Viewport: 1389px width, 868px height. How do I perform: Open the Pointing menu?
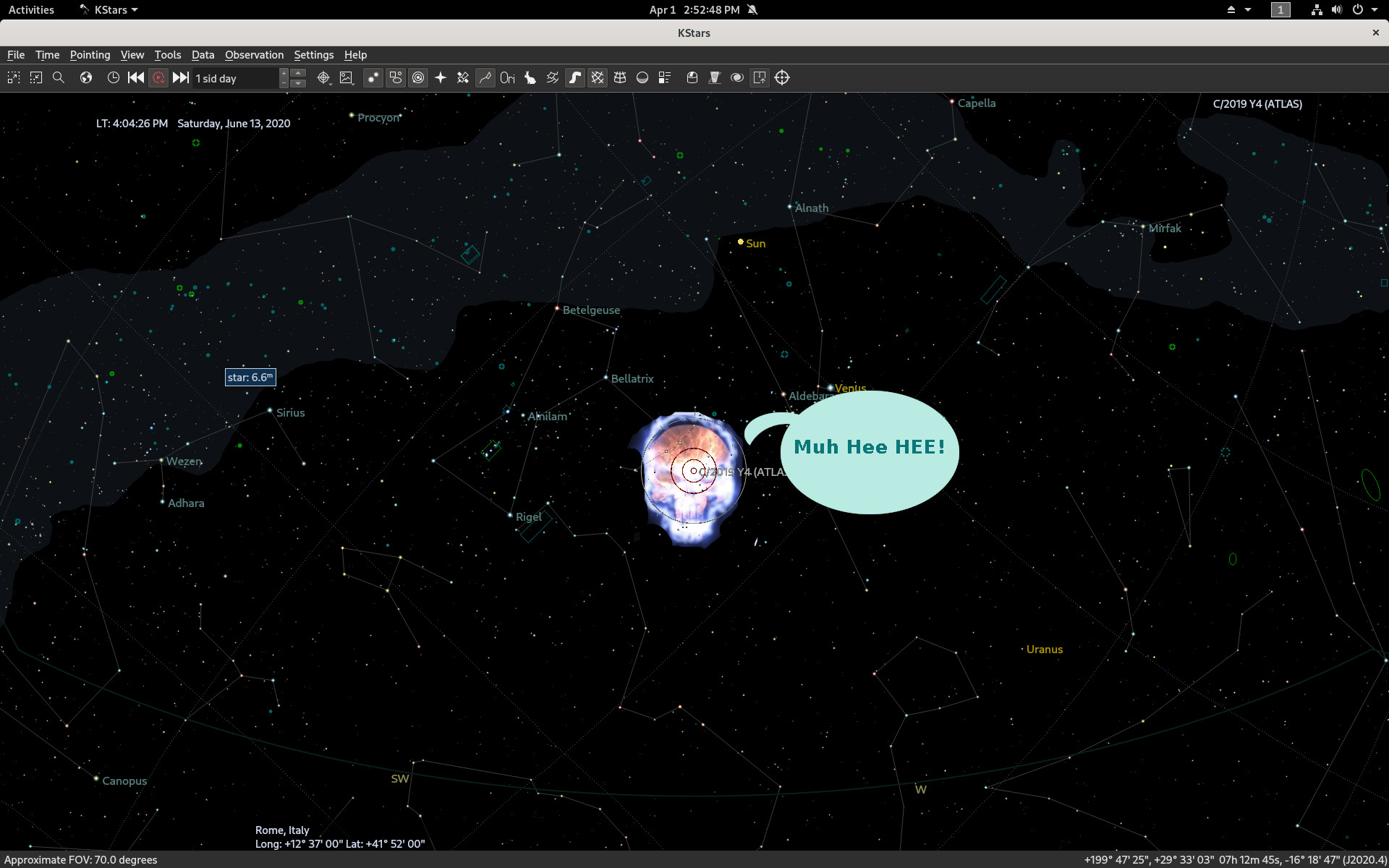(90, 55)
